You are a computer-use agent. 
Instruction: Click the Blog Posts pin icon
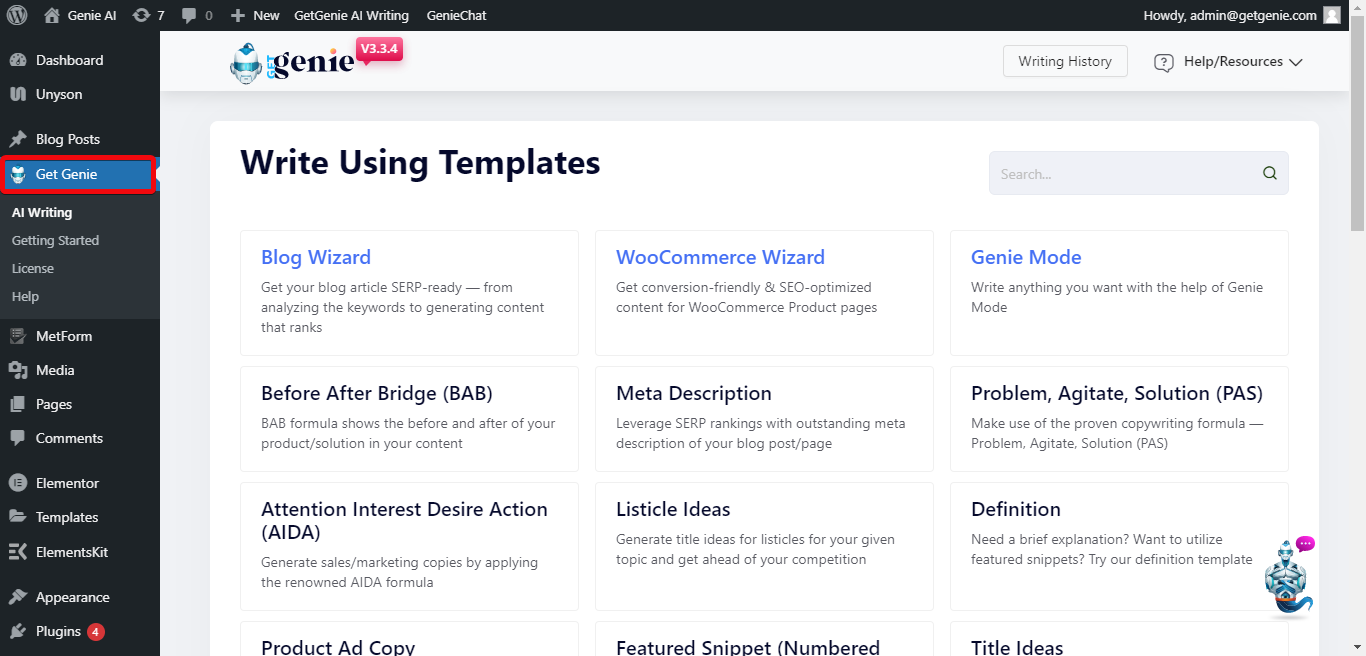coord(18,139)
